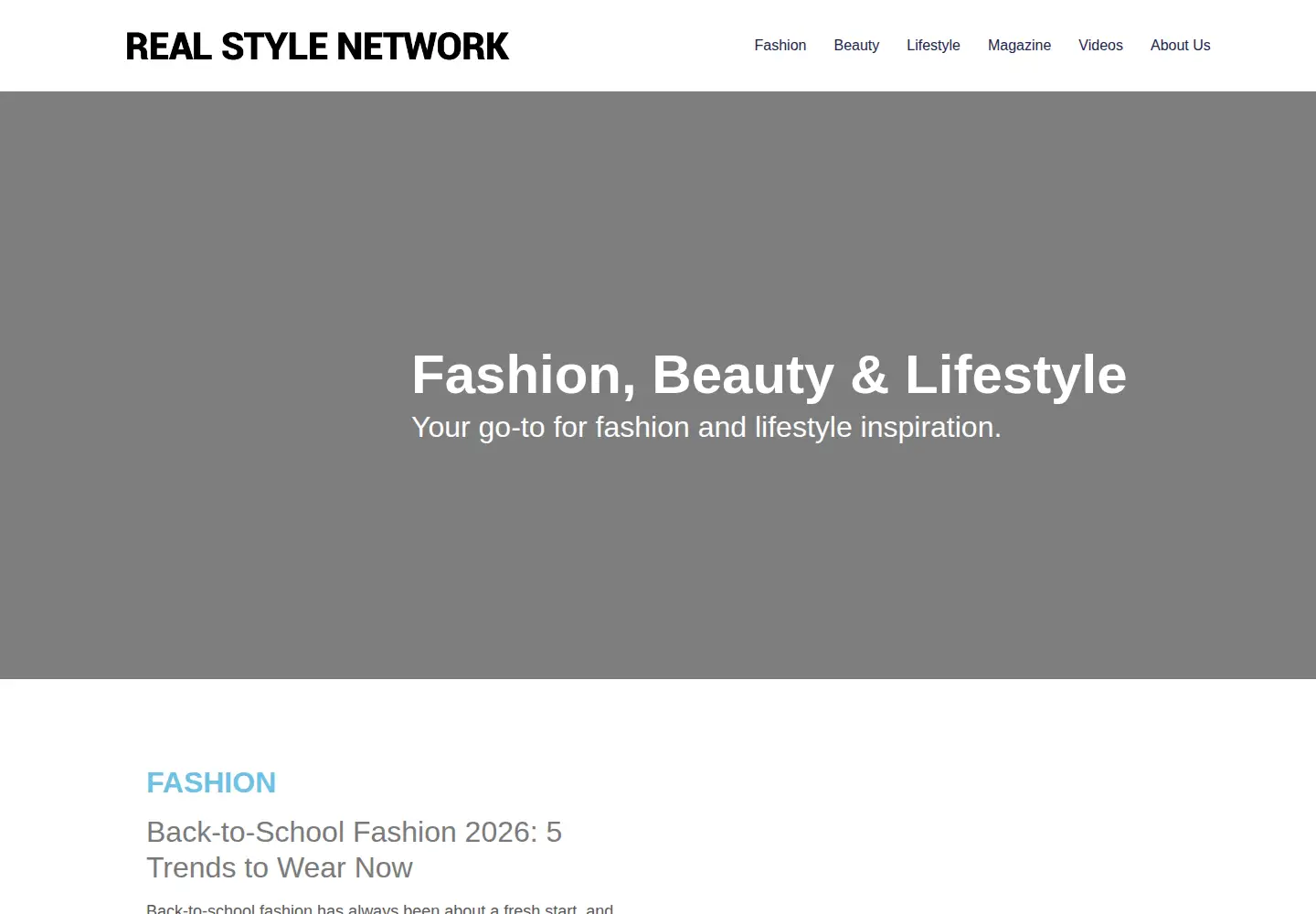Open the Fashion menu item
Screen dimensions: 1316x914
(780, 46)
